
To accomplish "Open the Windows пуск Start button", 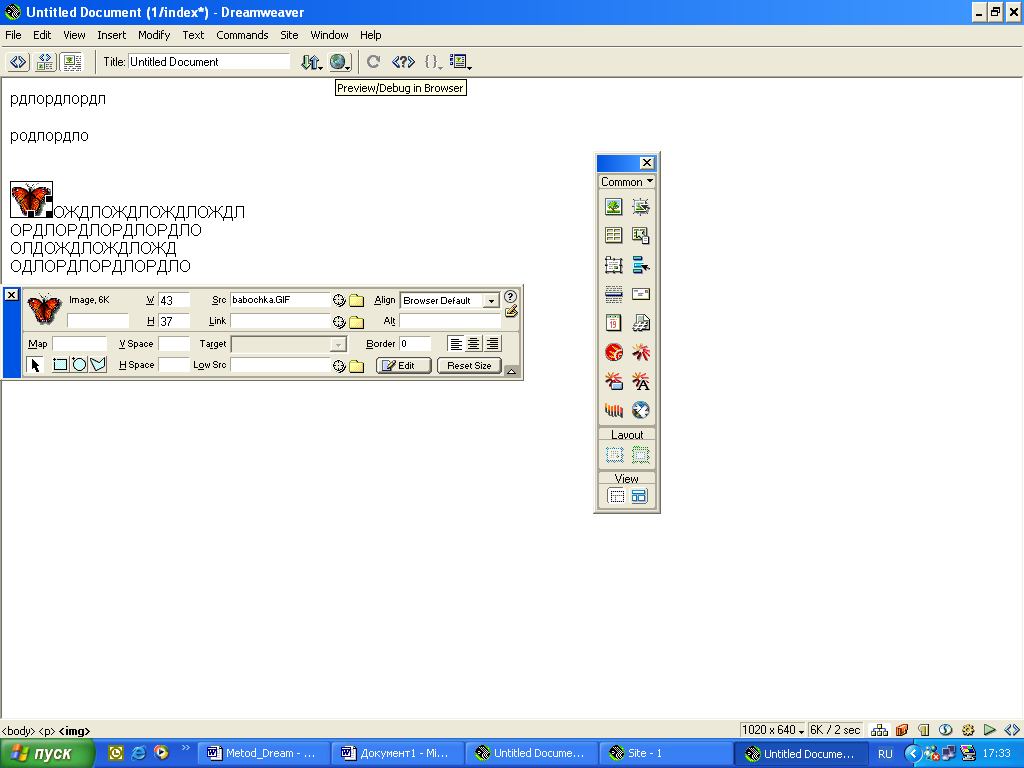I will tap(47, 753).
